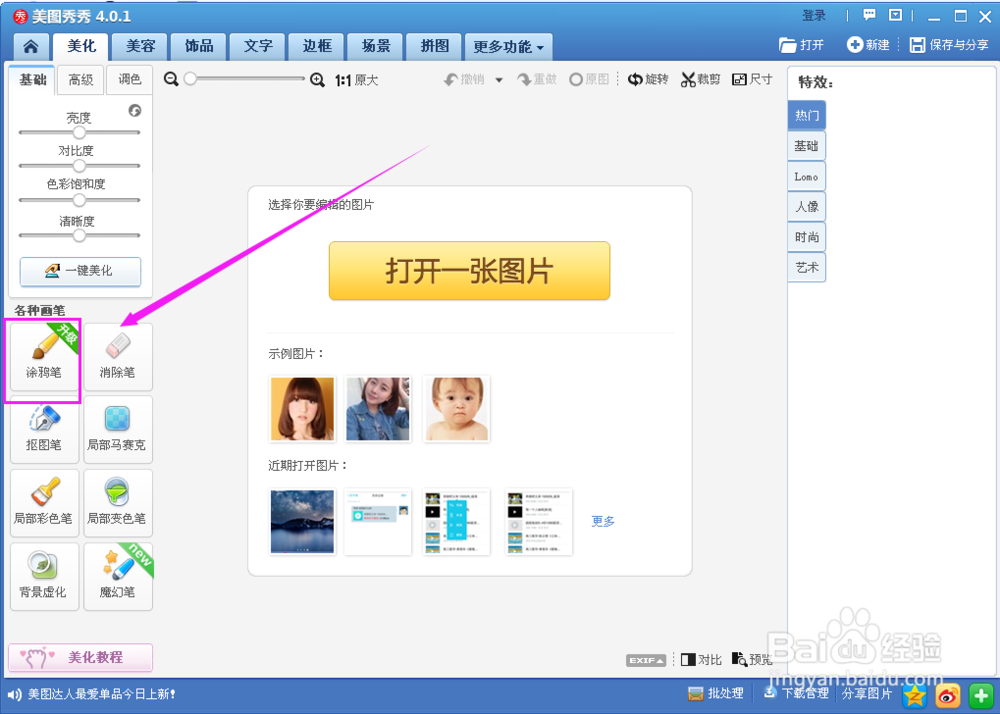Select the 涂鸦笔 graffiti pen tool
1000x714 pixels.
[x=43, y=357]
